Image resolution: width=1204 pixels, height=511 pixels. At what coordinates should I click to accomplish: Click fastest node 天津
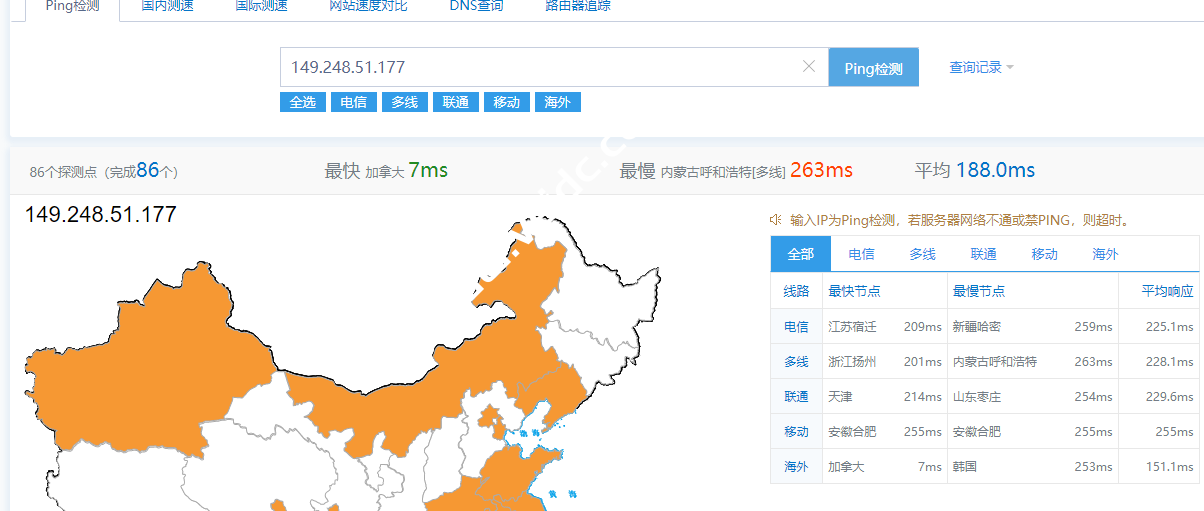tap(840, 397)
